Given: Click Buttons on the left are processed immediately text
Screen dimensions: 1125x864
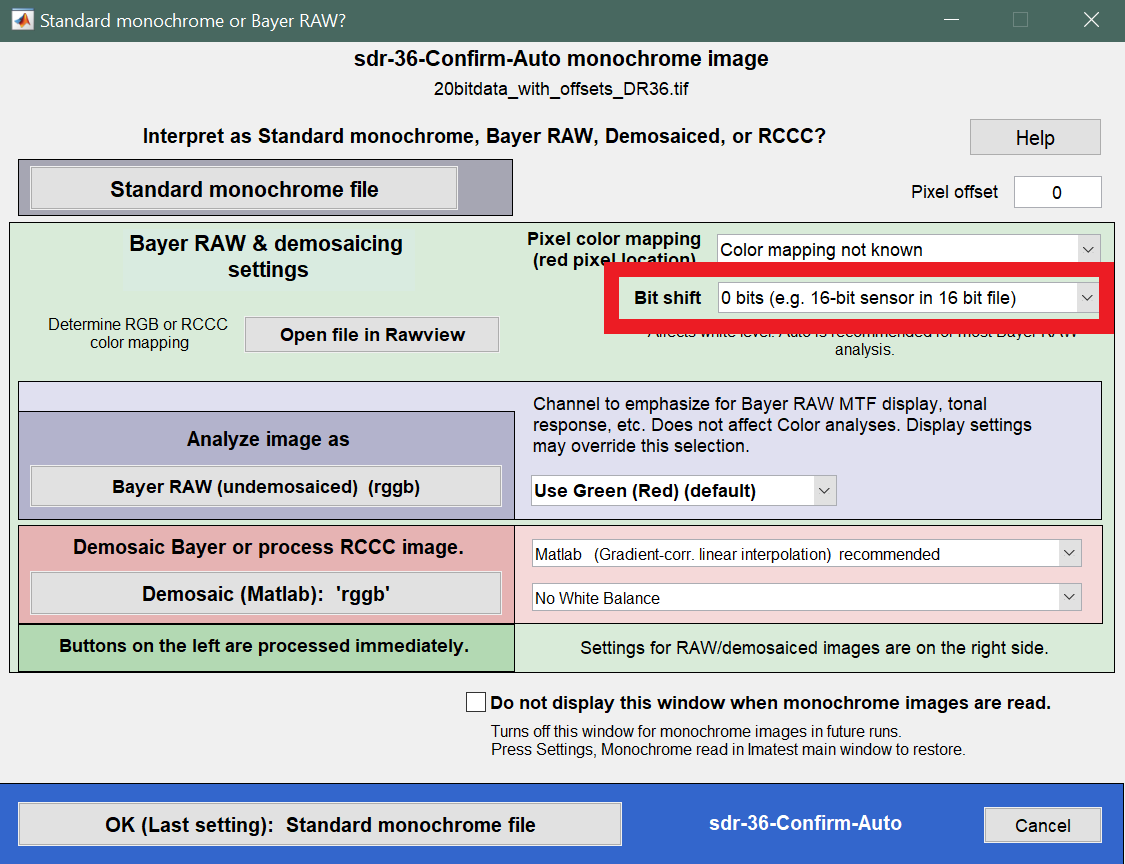Looking at the screenshot, I should coord(264,646).
